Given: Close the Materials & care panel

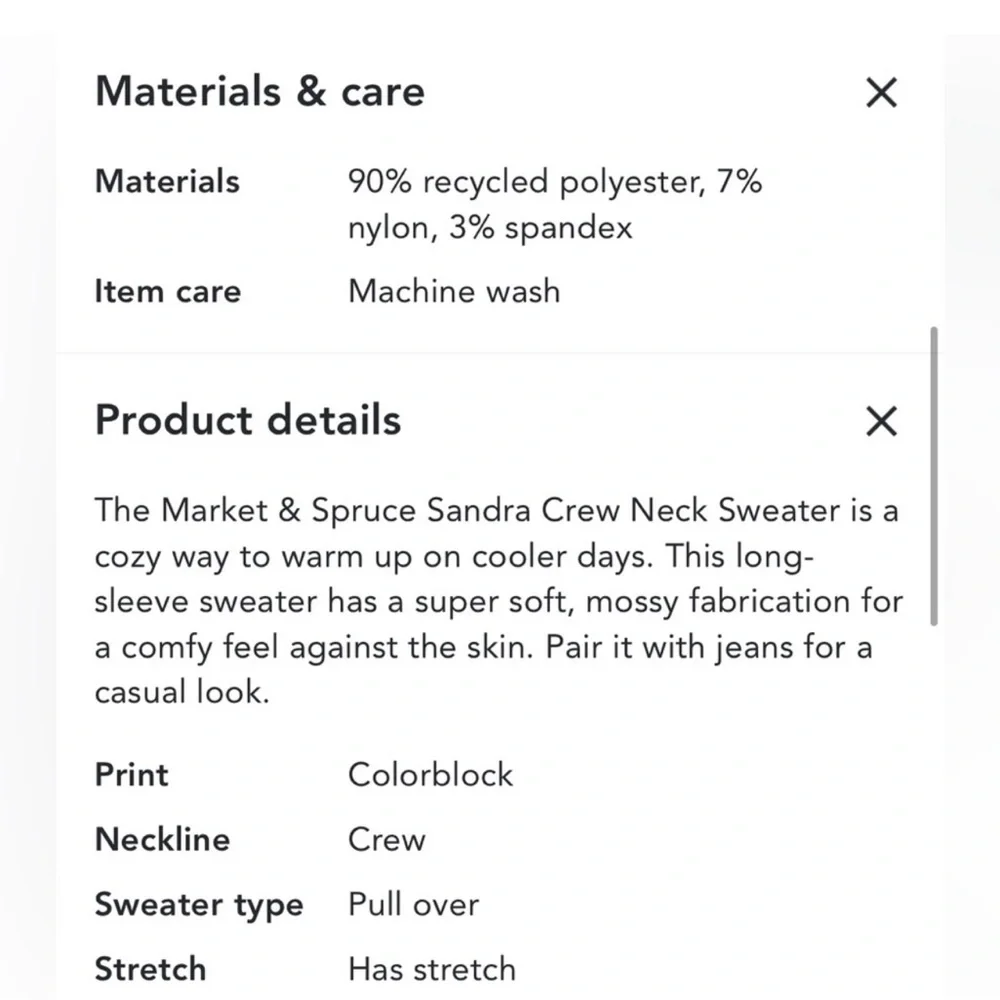Looking at the screenshot, I should pos(881,92).
